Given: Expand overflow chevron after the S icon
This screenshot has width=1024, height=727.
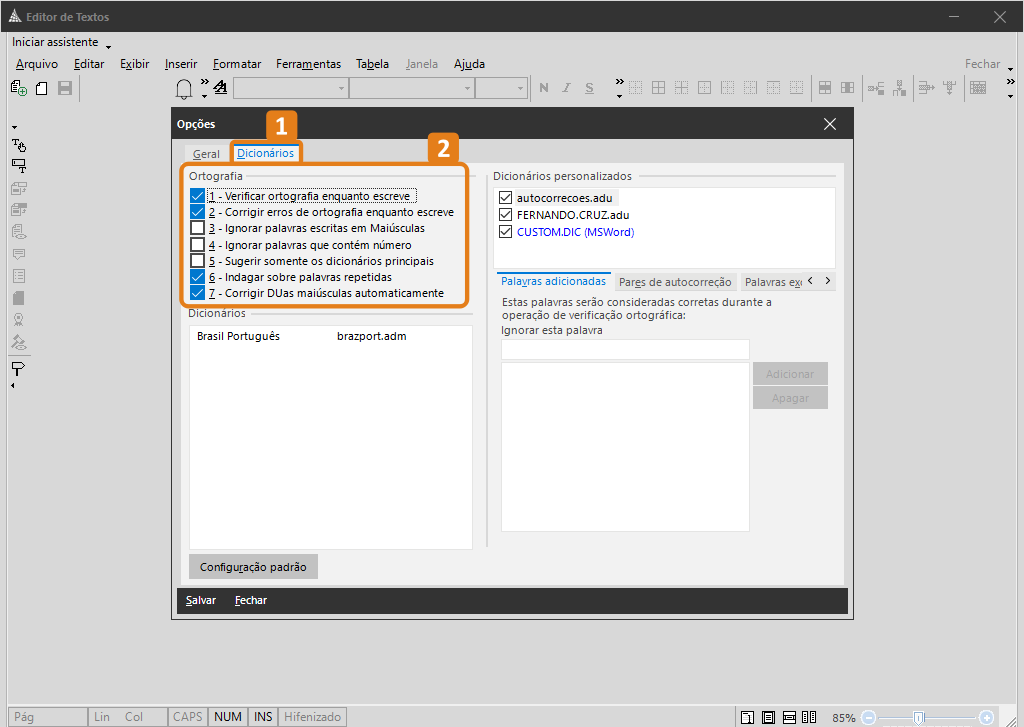Looking at the screenshot, I should [x=620, y=82].
